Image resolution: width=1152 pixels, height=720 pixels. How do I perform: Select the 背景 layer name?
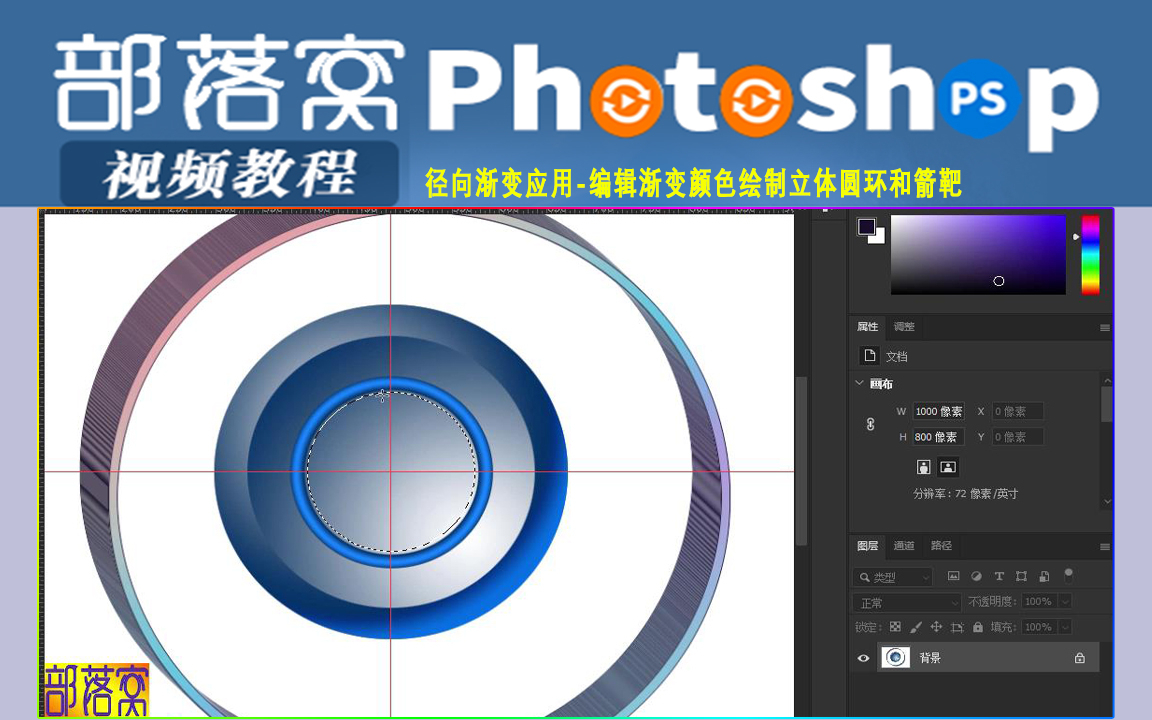tap(930, 658)
